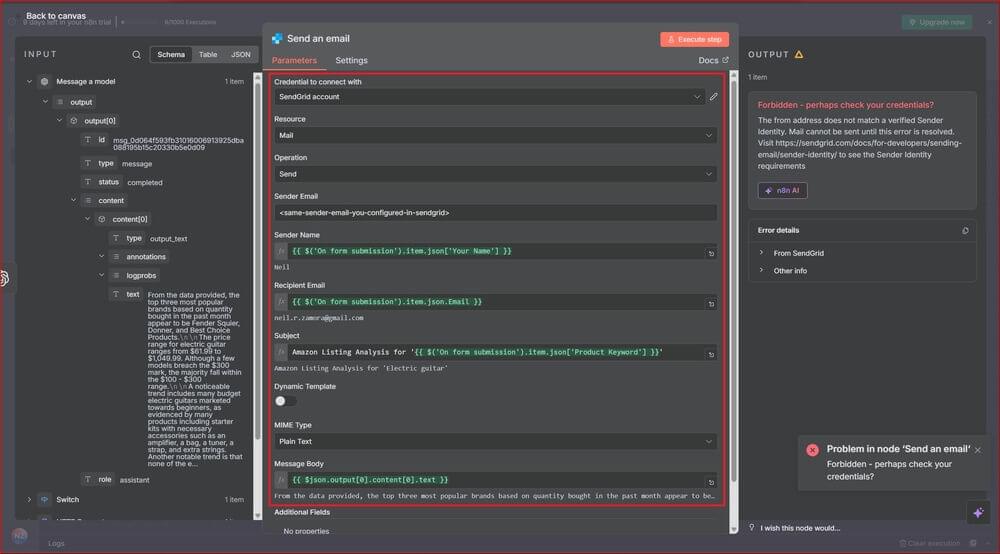The height and width of the screenshot is (554, 1000).
Task: Click the sparkle AI assistant icon button
Action: point(977,511)
